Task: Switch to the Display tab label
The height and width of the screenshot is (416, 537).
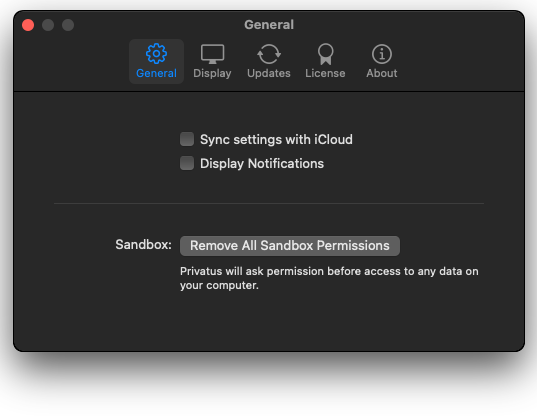Action: (212, 73)
